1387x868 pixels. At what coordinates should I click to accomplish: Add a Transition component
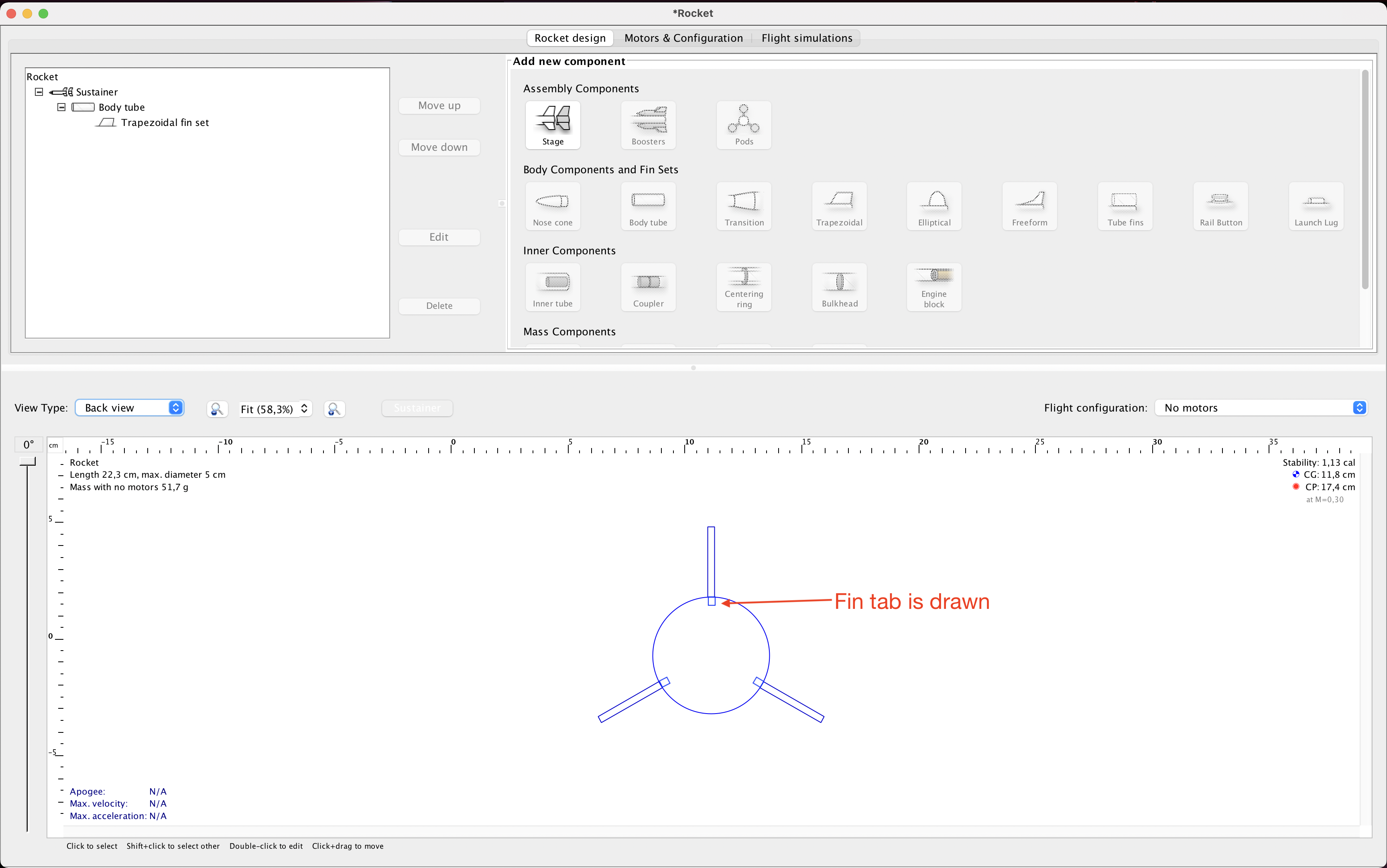click(744, 206)
